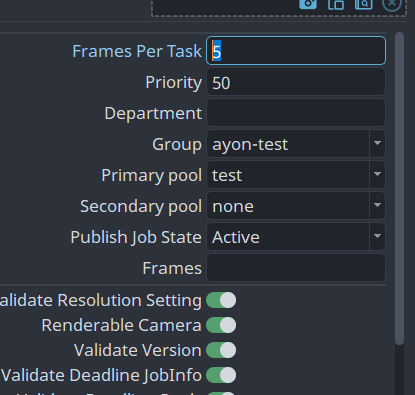
Task: Open the Group dropdown showing ayon-test
Action: point(296,144)
